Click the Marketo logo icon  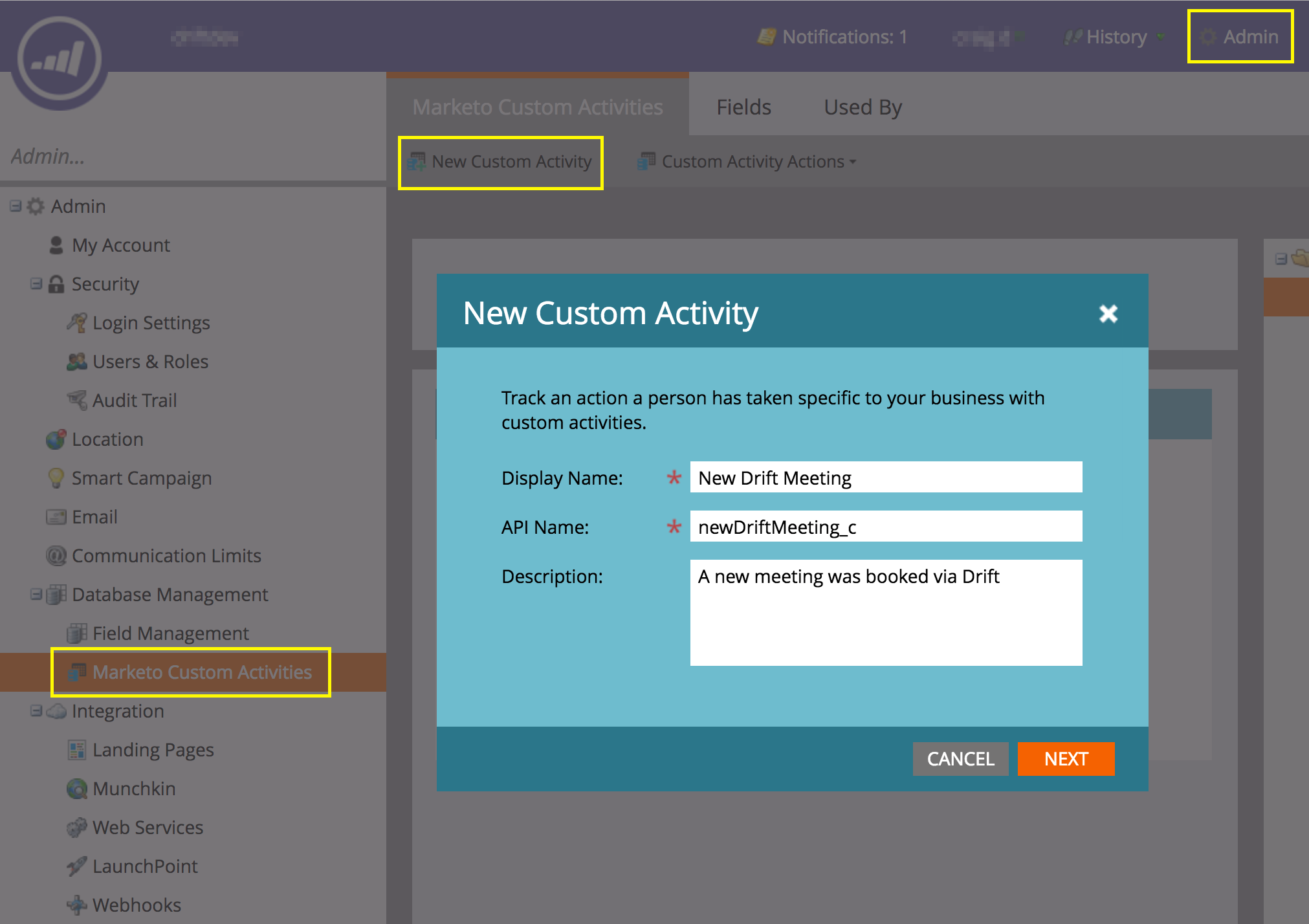point(60,60)
